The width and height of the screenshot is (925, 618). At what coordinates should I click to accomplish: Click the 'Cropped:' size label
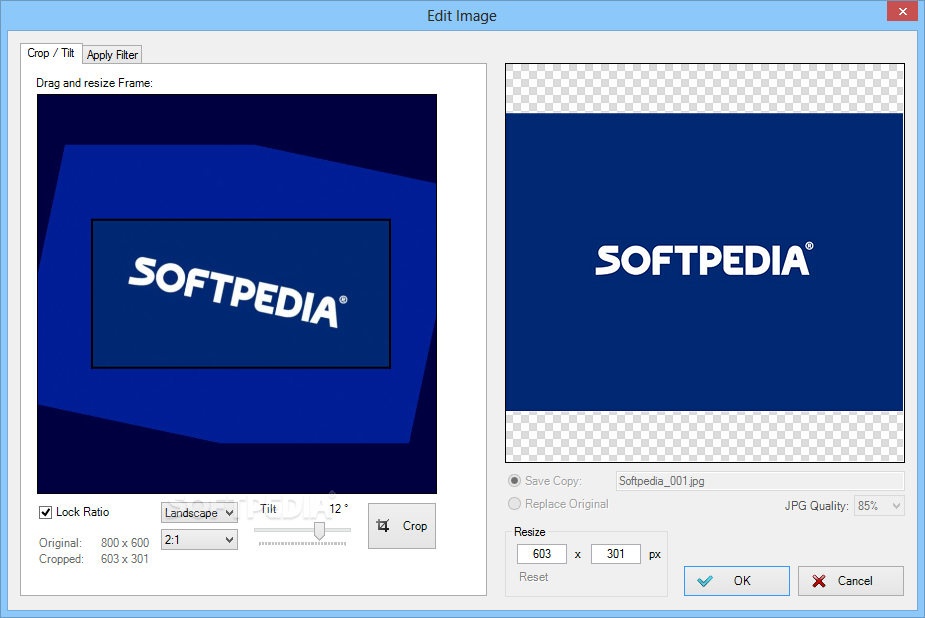[61, 558]
